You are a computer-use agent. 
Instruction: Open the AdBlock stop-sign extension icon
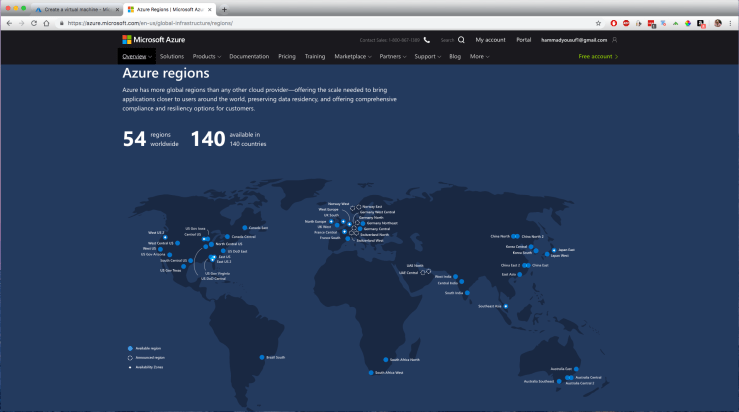coord(626,23)
